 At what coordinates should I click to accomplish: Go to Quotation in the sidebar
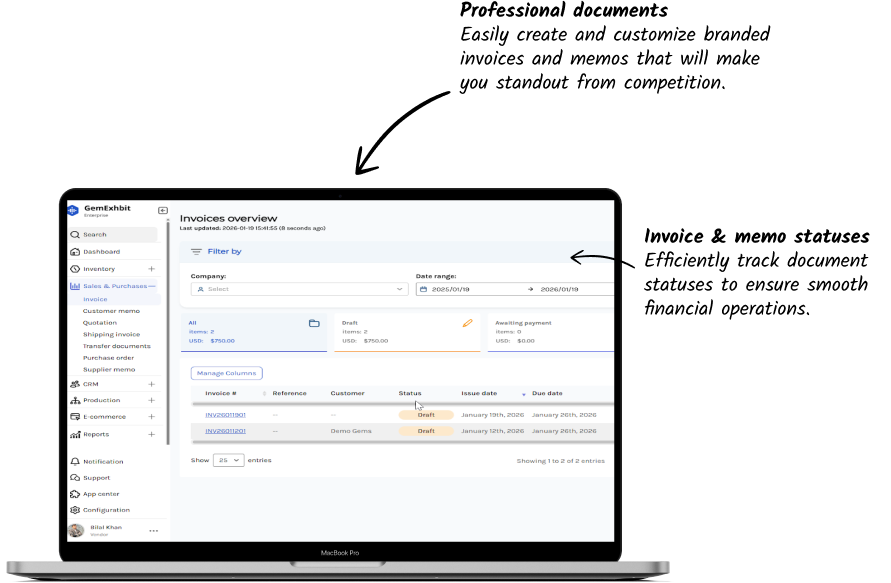pos(100,323)
